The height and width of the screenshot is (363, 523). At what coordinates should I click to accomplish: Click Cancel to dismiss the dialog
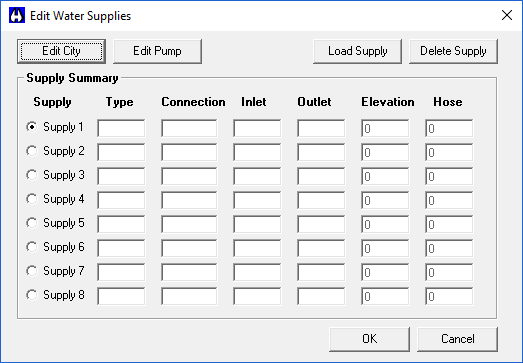(x=457, y=339)
